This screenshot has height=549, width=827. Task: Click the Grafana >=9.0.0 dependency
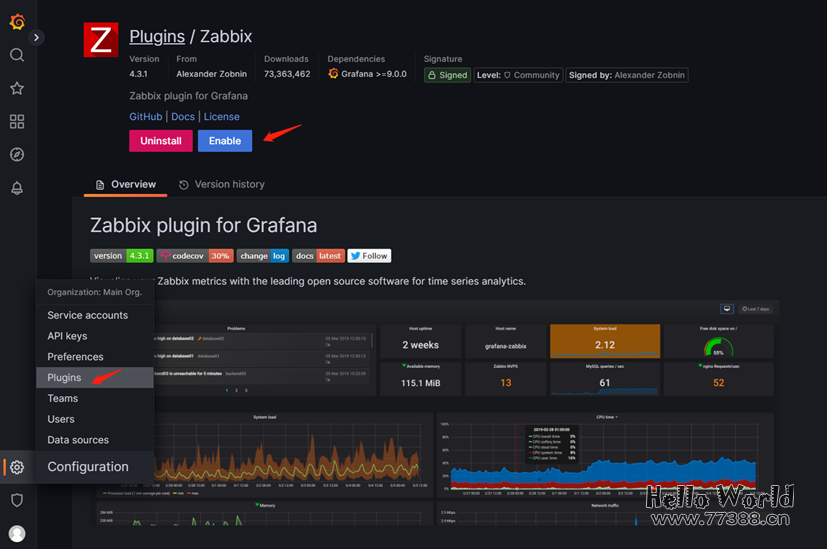click(x=368, y=74)
